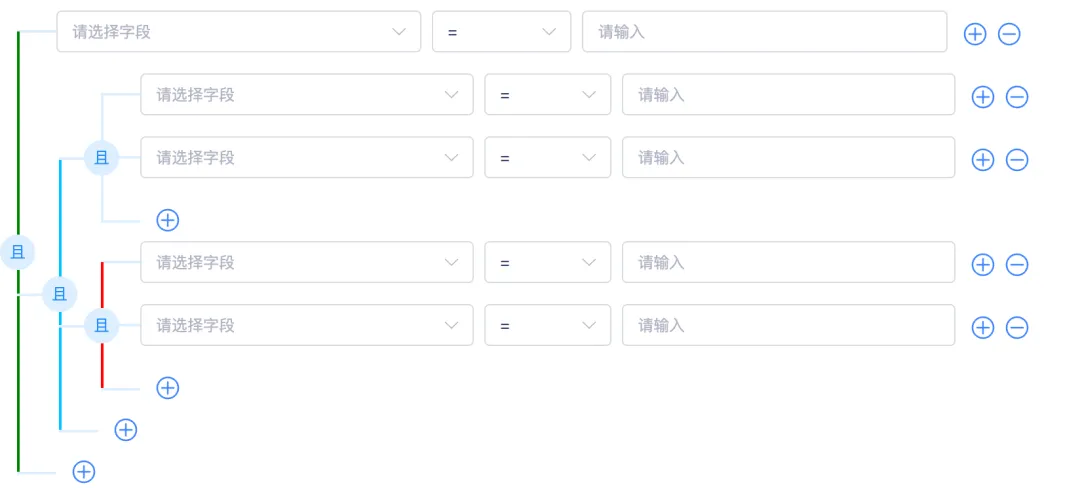The width and height of the screenshot is (1080, 498).
Task: Switch the 且 logic badge on the red line
Action: (x=101, y=325)
